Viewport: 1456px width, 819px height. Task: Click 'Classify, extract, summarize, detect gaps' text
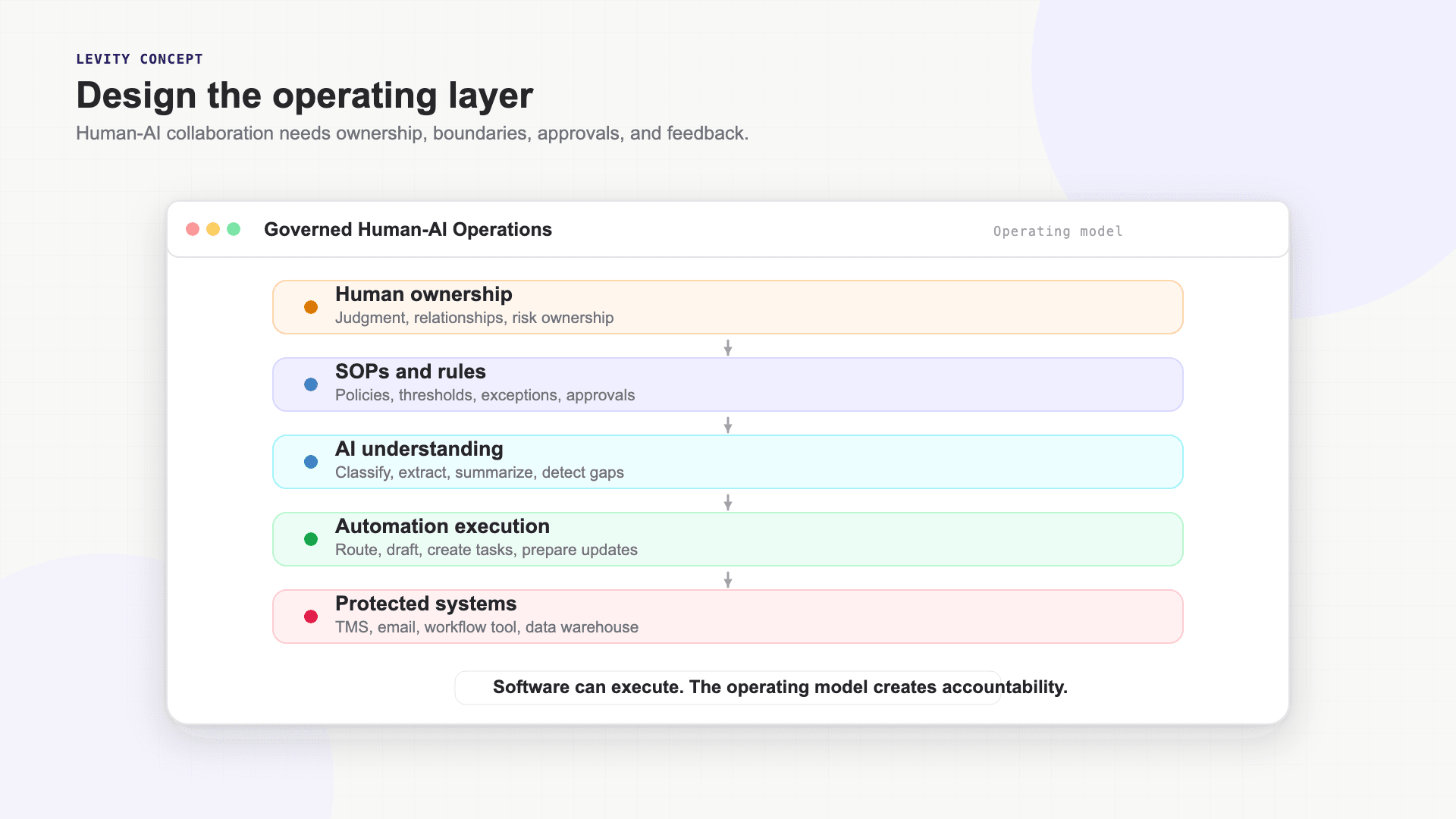click(479, 472)
